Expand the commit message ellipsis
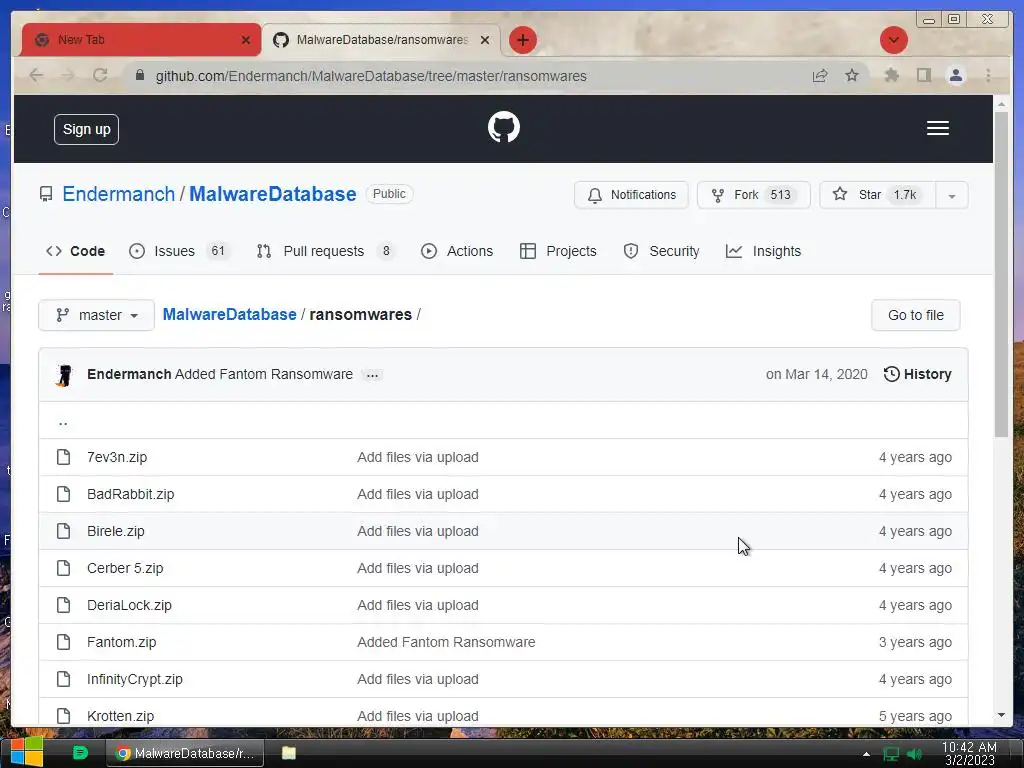1024x768 pixels. click(372, 375)
